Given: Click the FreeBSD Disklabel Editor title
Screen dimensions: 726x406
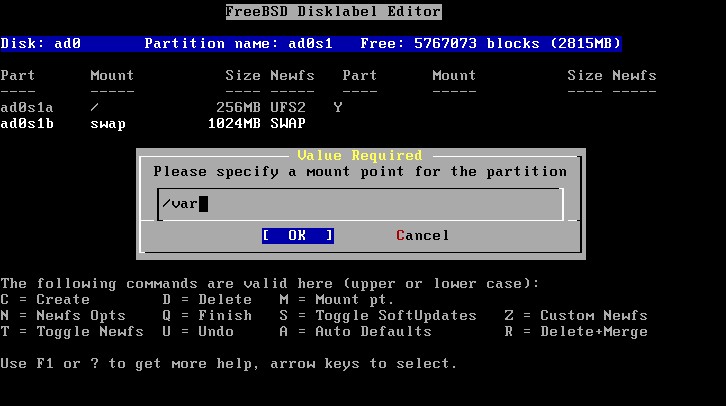Looking at the screenshot, I should [333, 12].
